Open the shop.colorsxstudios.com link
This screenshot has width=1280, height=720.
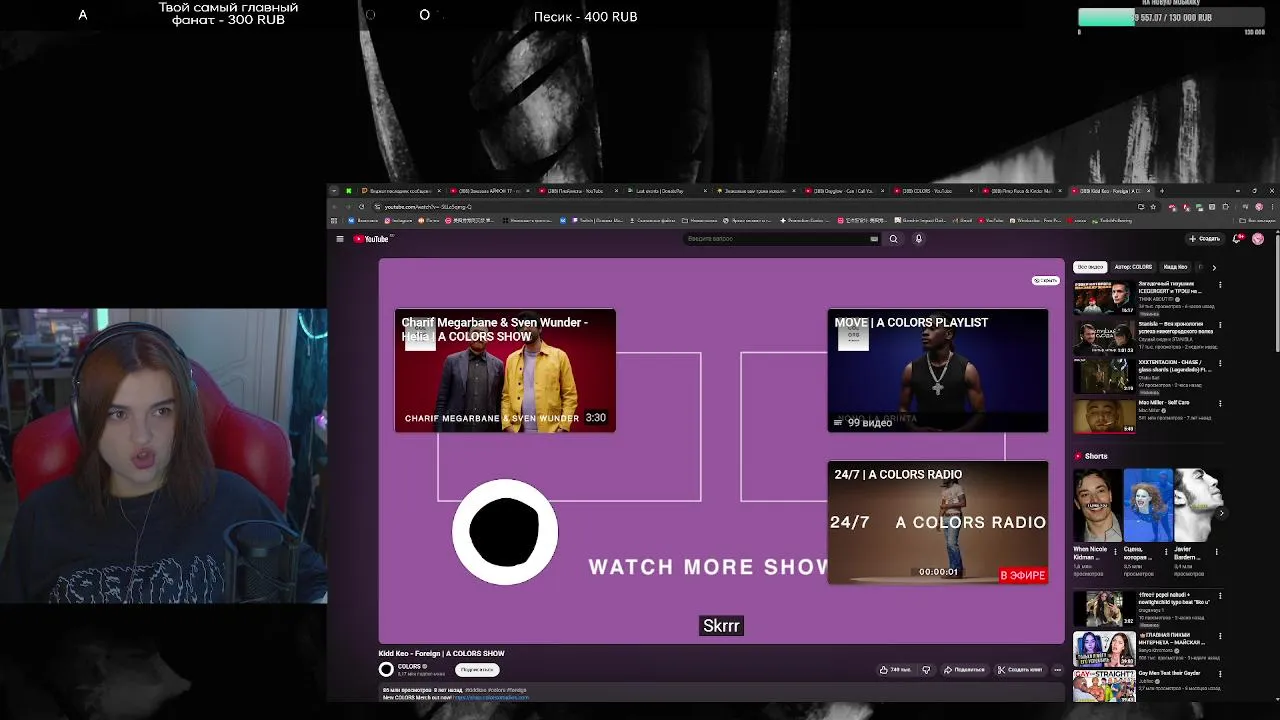[x=491, y=697]
